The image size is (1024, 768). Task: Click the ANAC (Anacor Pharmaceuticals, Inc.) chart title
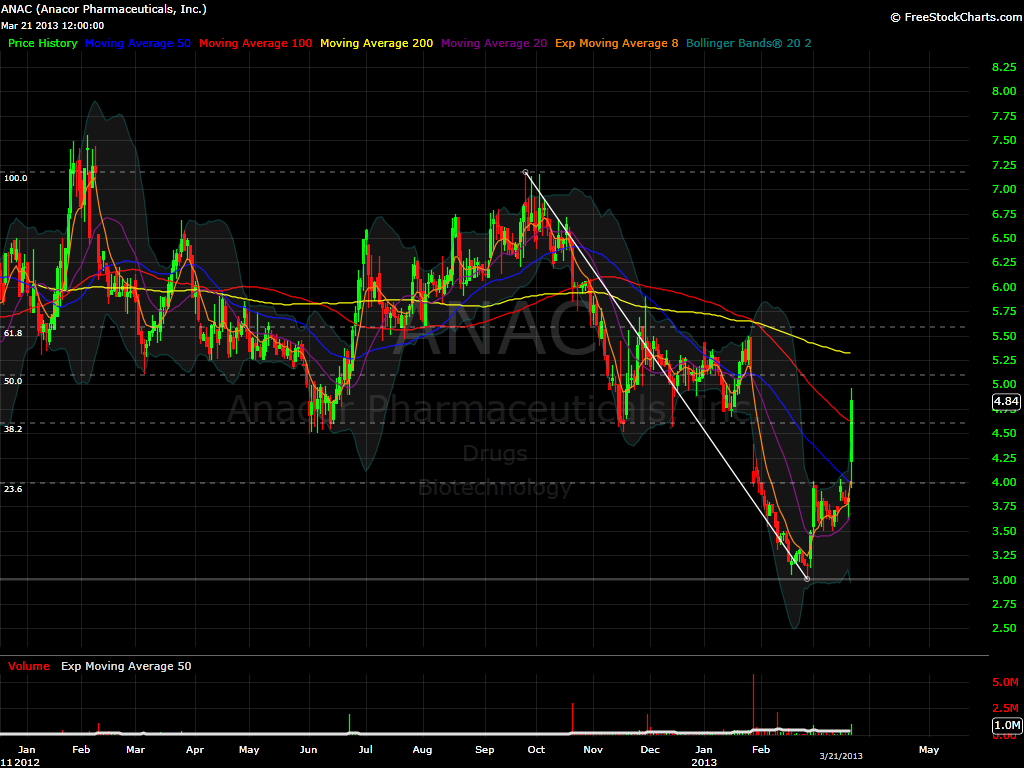click(104, 9)
